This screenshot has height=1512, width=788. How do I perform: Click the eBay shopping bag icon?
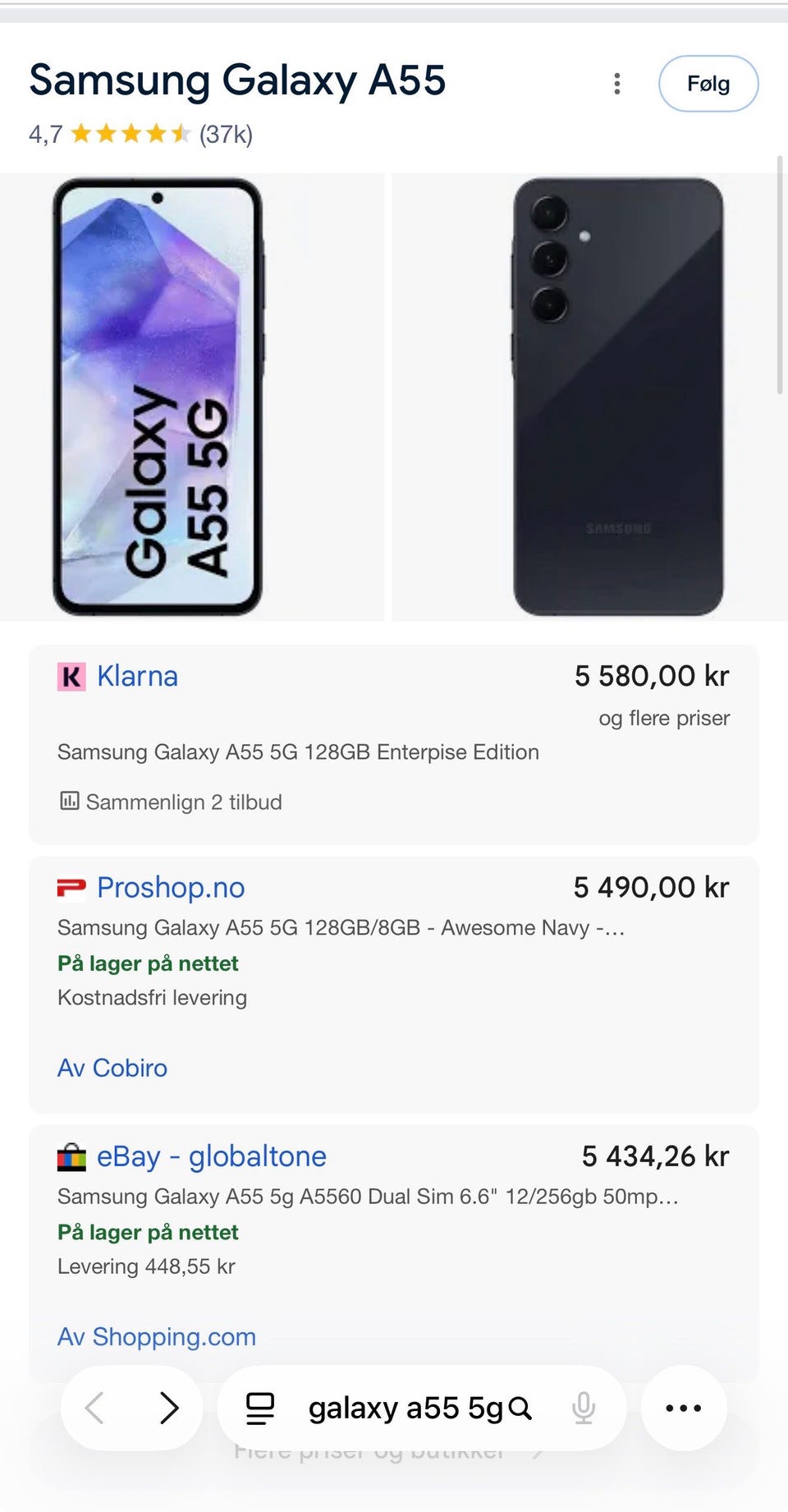coord(71,1157)
